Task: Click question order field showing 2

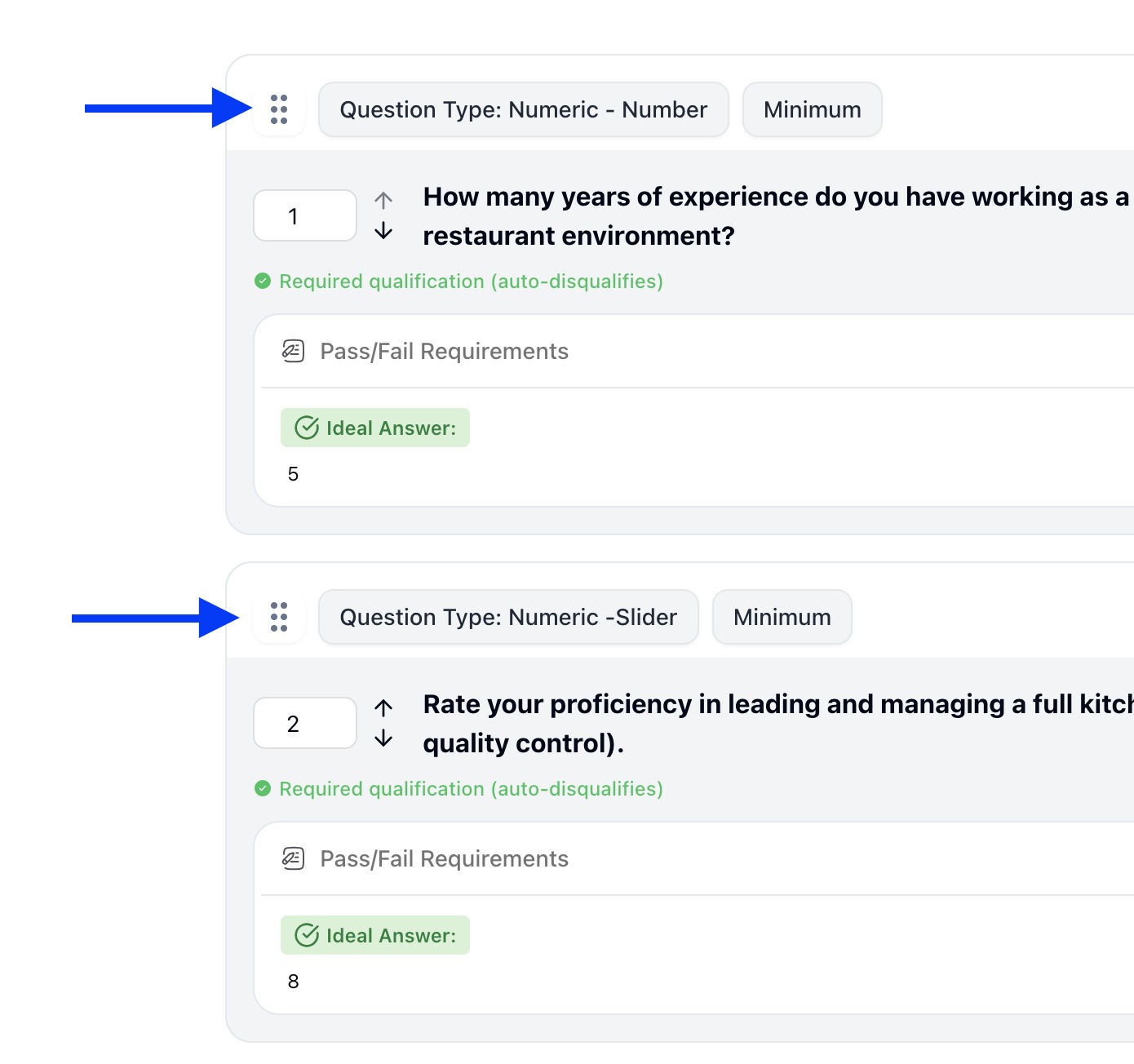Action: 304,724
